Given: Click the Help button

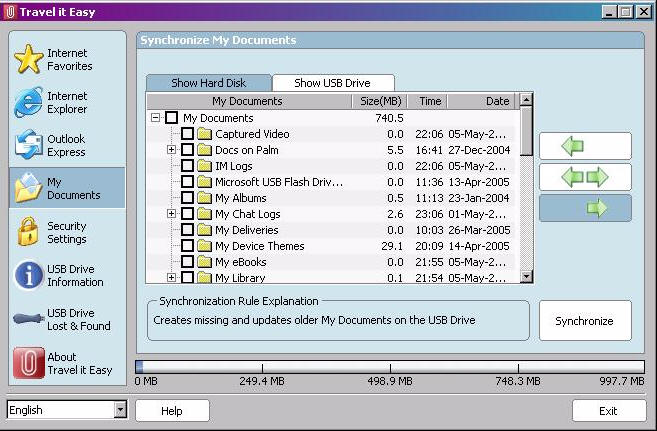Looking at the screenshot, I should (x=172, y=410).
